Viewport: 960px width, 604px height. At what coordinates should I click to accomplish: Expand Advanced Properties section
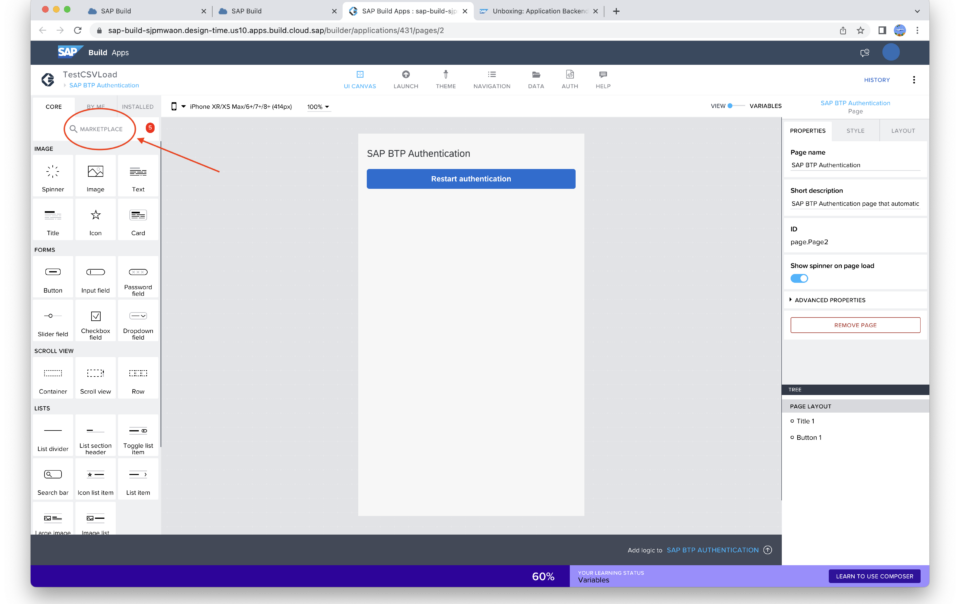pyautogui.click(x=828, y=300)
